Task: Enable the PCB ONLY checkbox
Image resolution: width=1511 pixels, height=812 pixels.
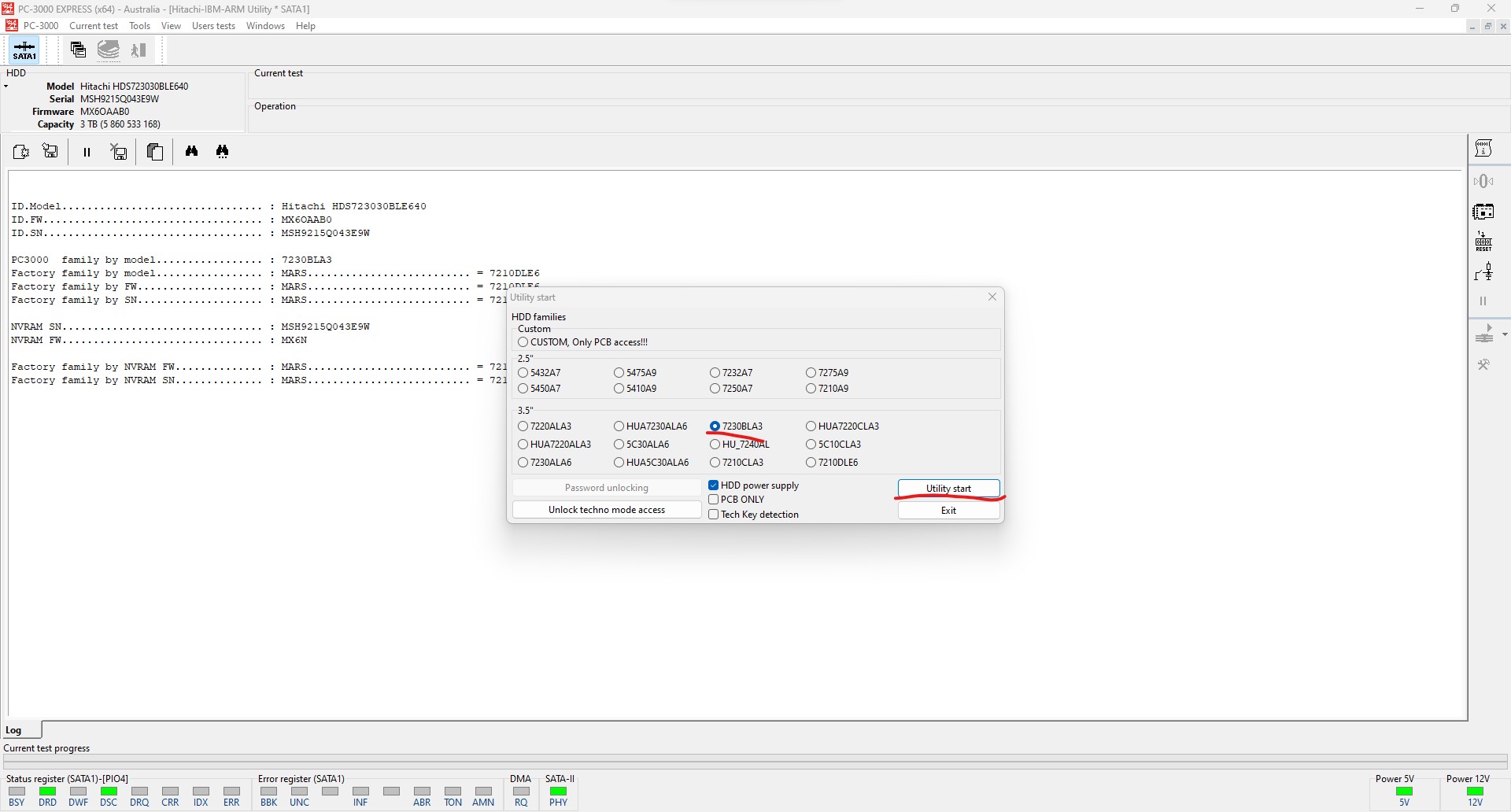Action: coord(714,499)
